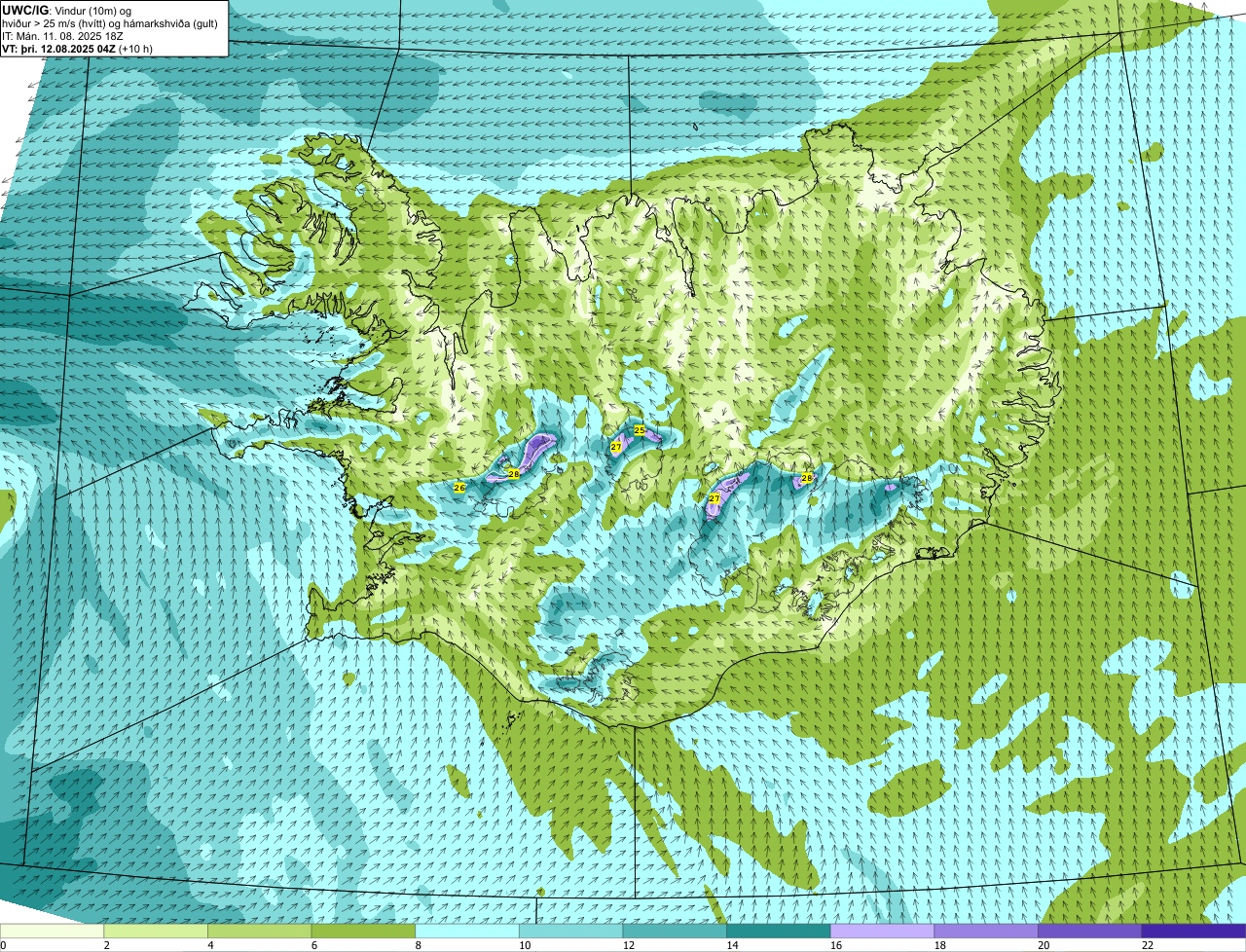This screenshot has width=1246, height=952.
Task: Click the legend tick value 12
Action: 629,945
